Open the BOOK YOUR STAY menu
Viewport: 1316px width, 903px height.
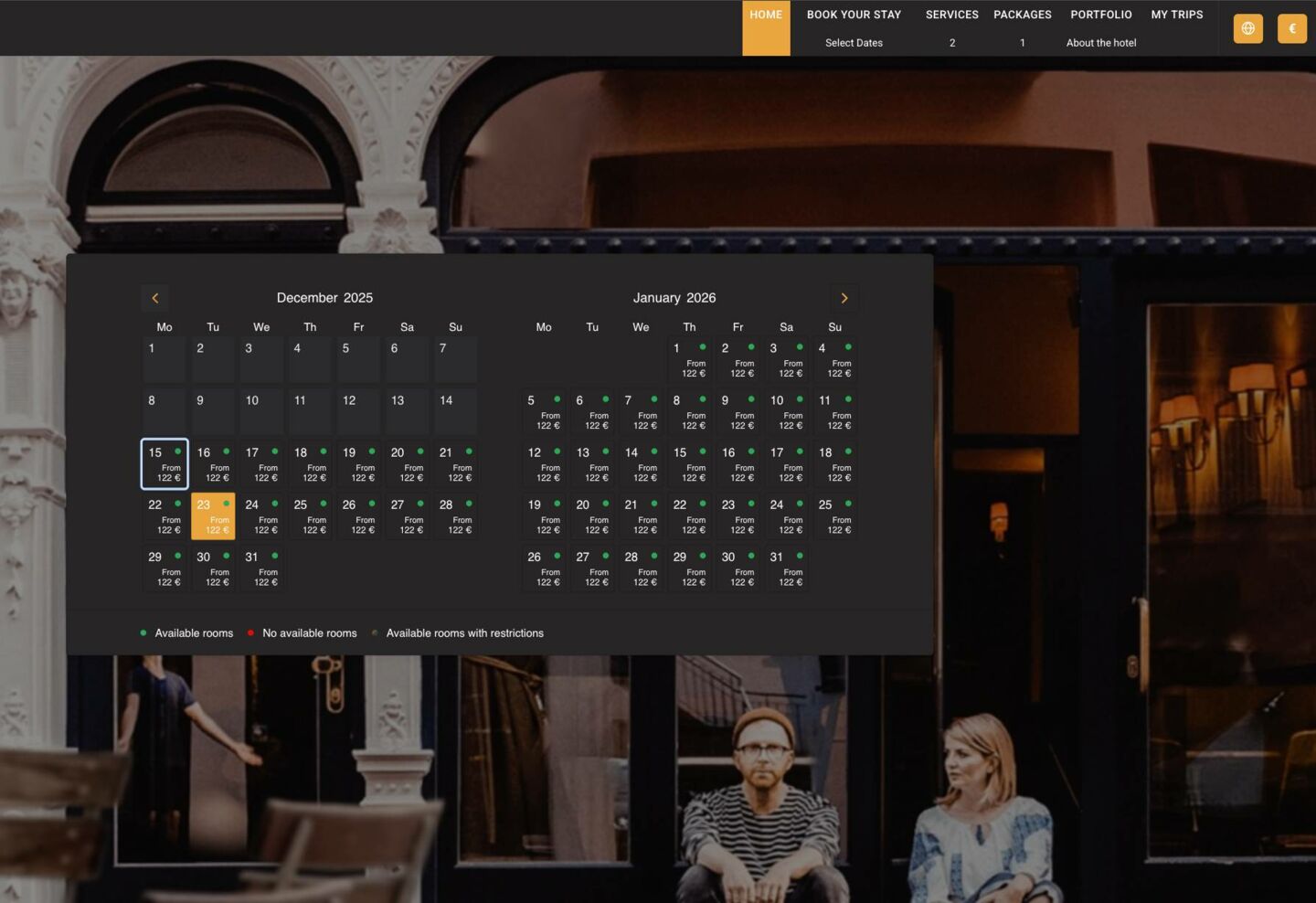(x=854, y=15)
